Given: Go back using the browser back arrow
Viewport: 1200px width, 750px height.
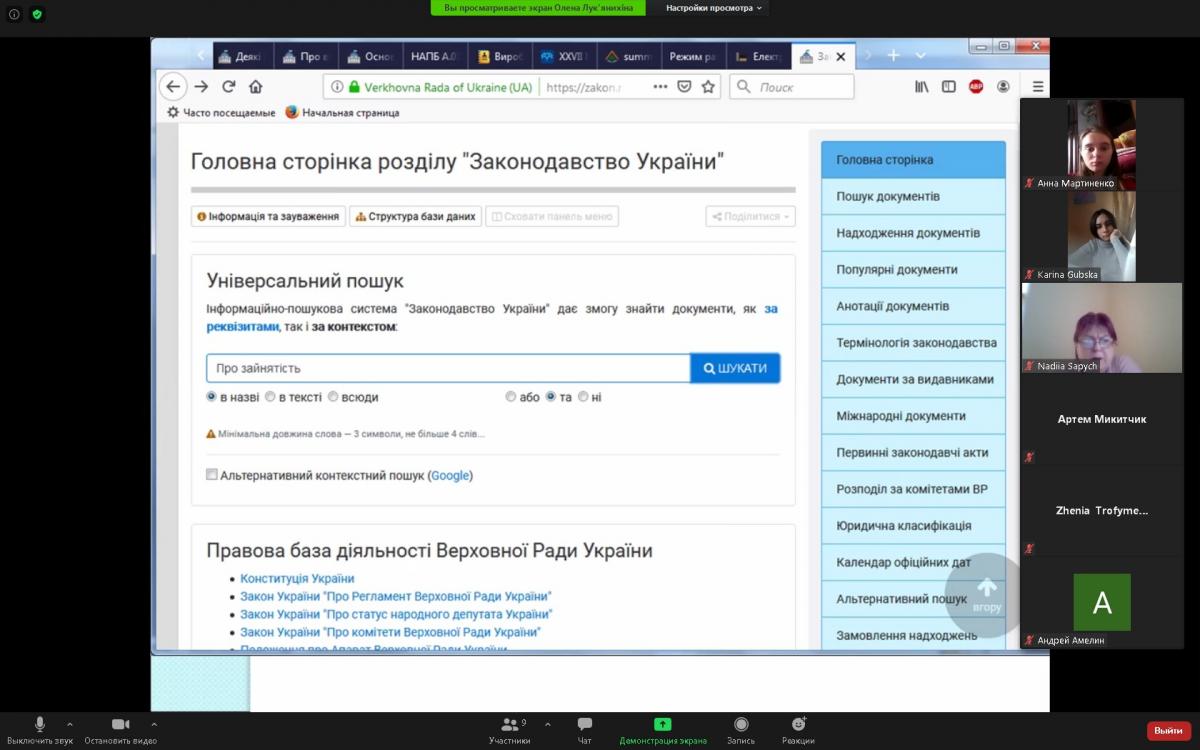Looking at the screenshot, I should click(173, 86).
